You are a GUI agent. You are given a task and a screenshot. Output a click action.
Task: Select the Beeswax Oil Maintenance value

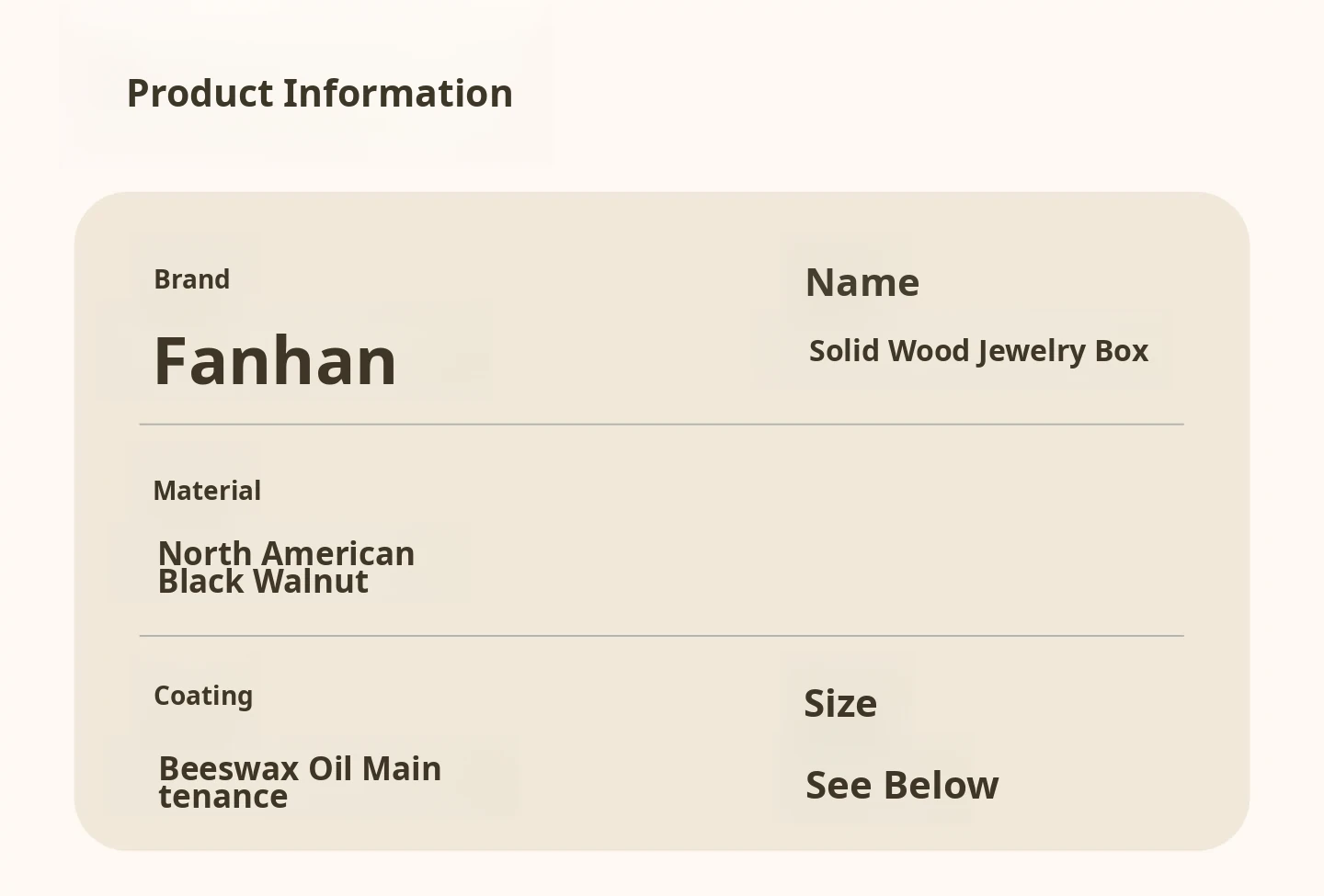tap(300, 782)
